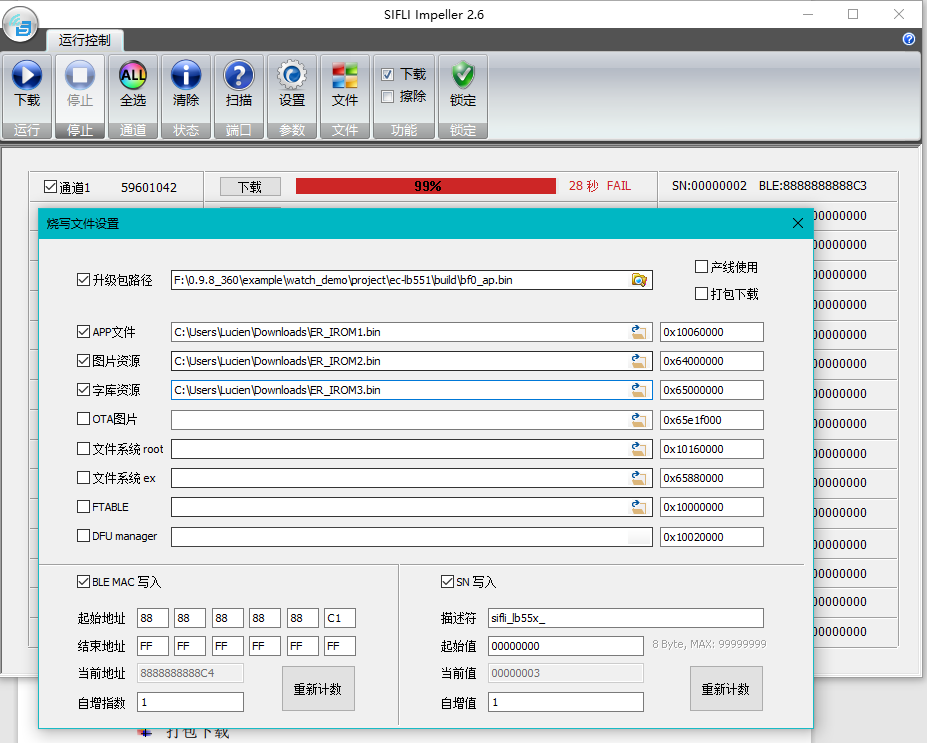Check the 产线使用 option
927x743 pixels.
tap(702, 267)
